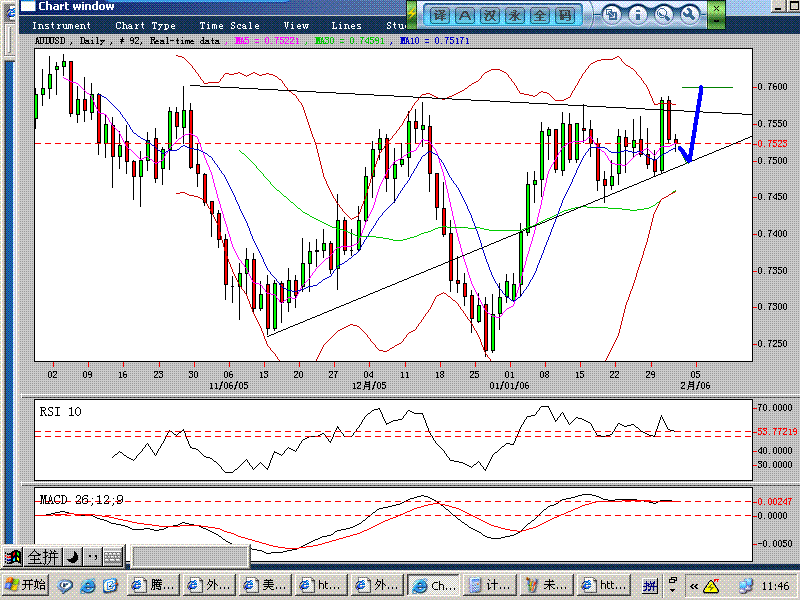Click the MACD 26;12;9 panel label

pyautogui.click(x=82, y=499)
